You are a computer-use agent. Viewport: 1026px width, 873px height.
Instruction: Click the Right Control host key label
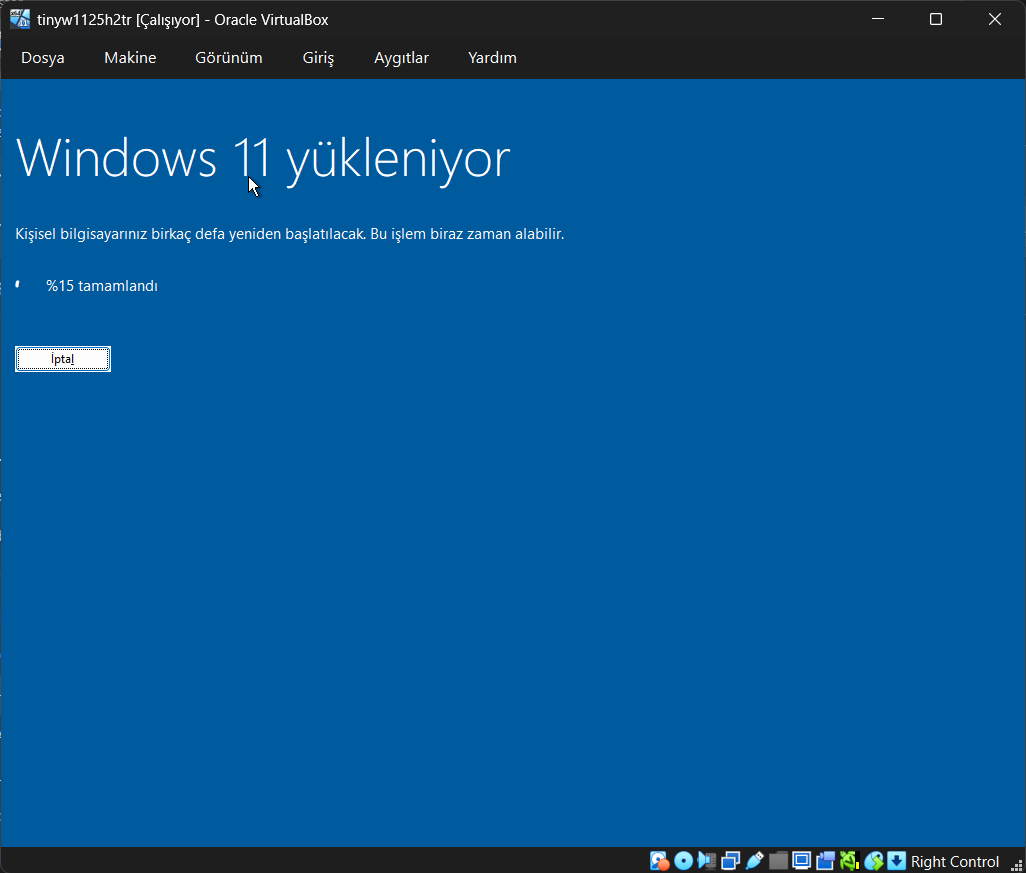coord(955,861)
